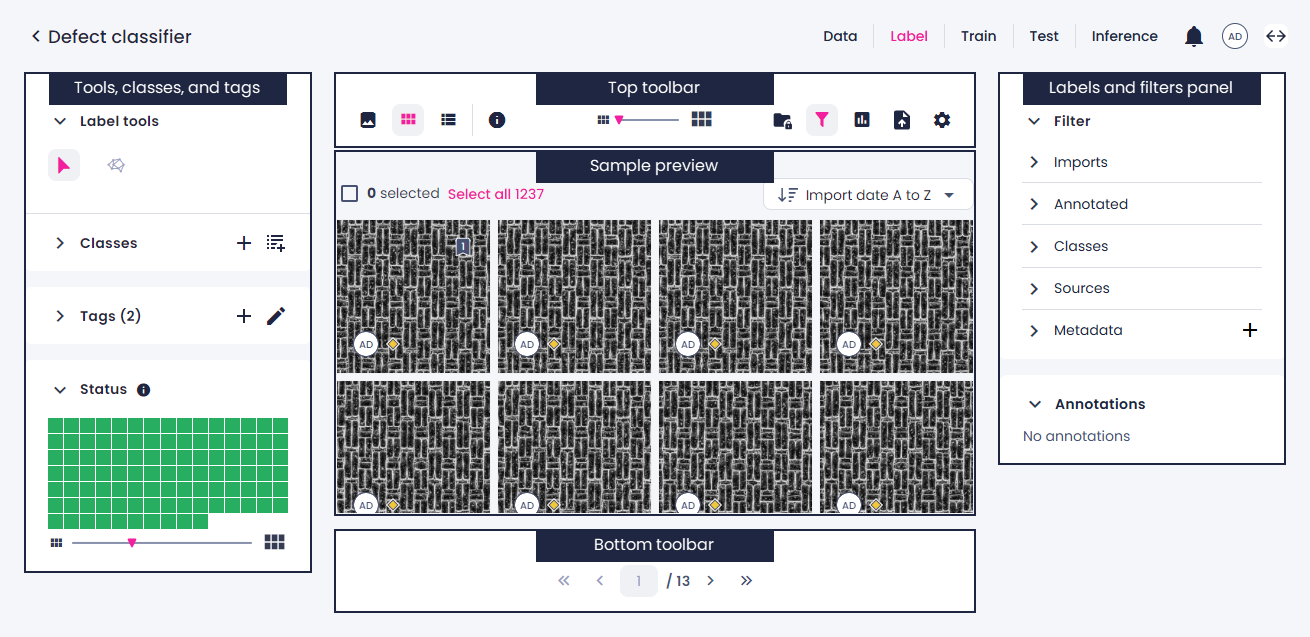This screenshot has width=1310, height=637.
Task: Open settings gear in top toolbar
Action: tap(942, 120)
